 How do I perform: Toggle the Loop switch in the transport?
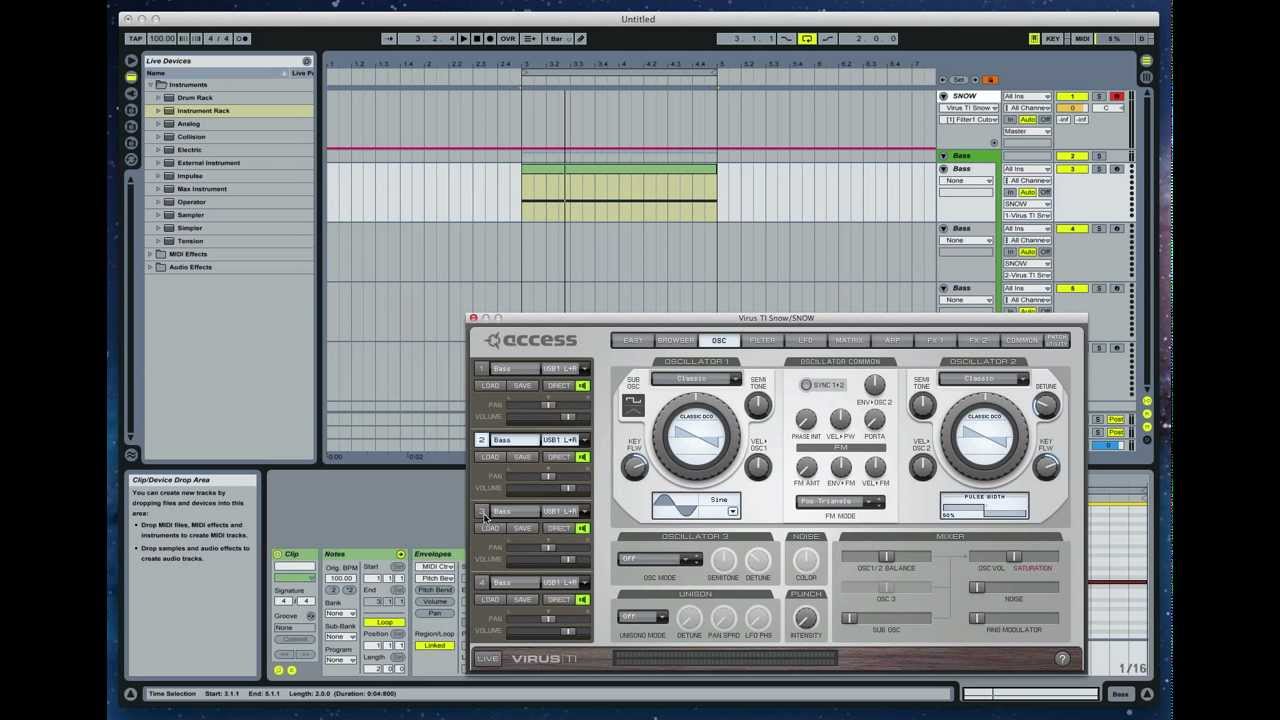tap(807, 39)
